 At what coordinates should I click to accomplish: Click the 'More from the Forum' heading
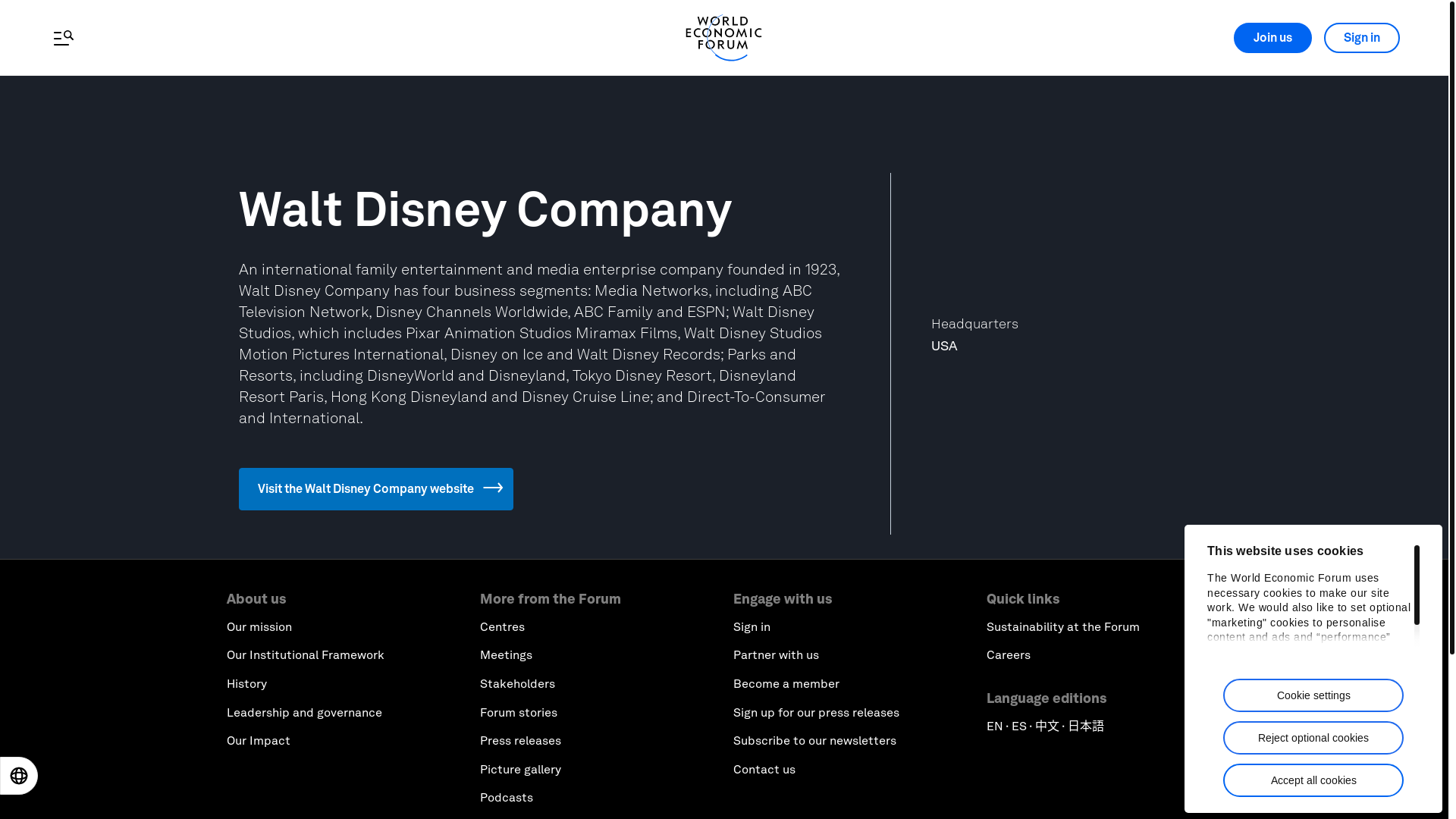551,599
